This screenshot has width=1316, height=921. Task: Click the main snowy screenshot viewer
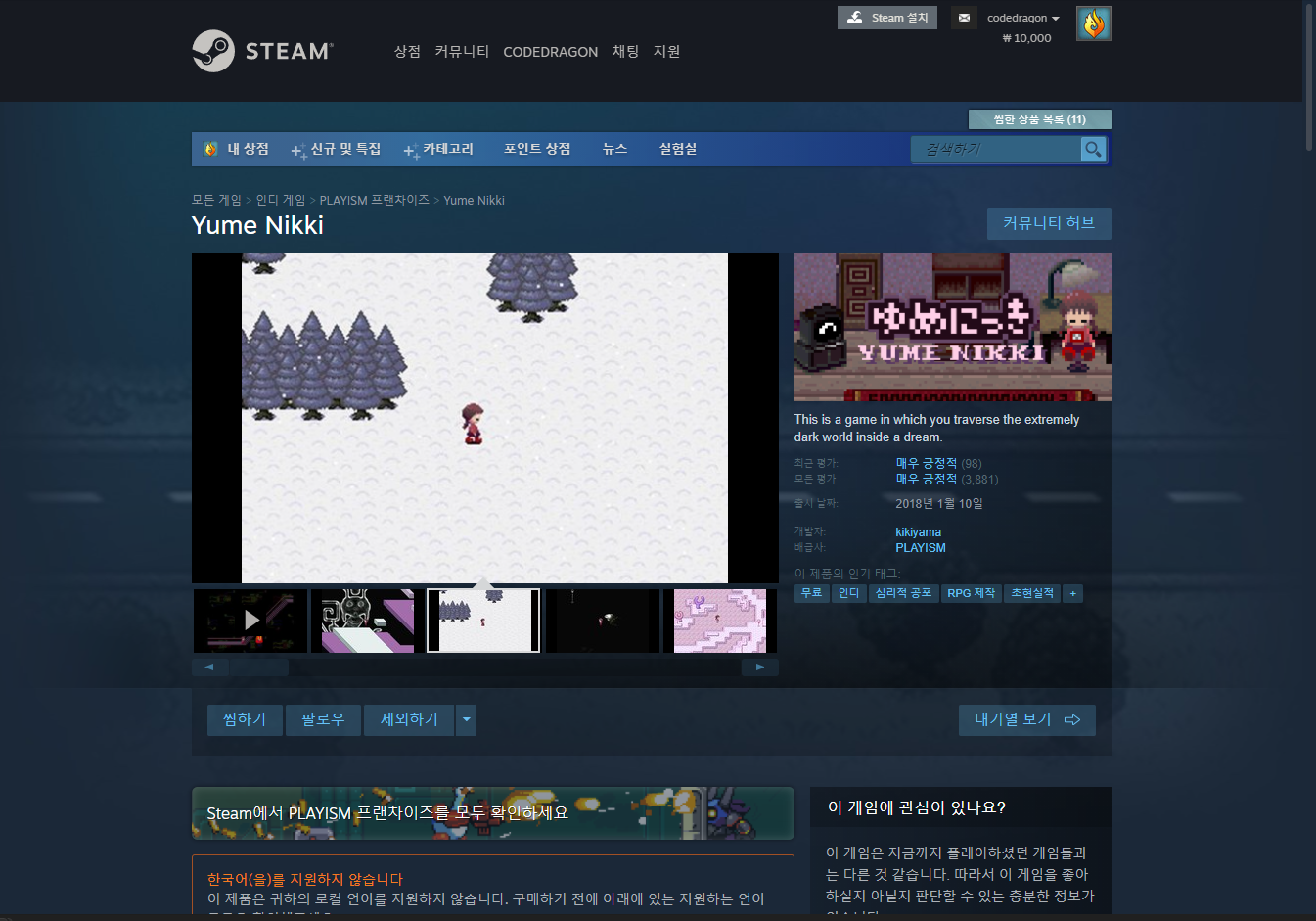coord(484,418)
